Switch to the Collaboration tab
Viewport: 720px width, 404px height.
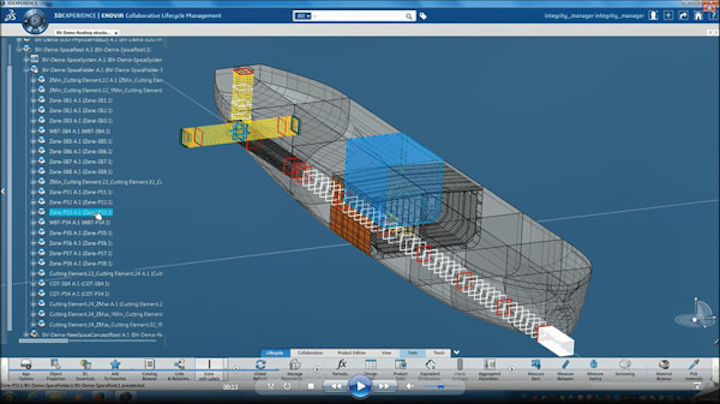(310, 353)
